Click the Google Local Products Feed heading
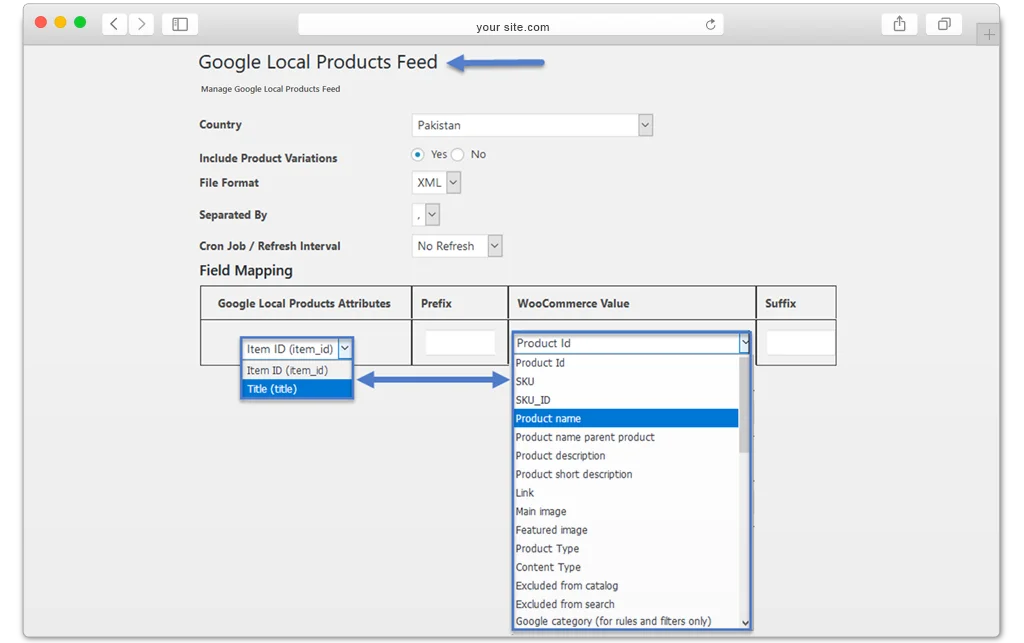 318,62
